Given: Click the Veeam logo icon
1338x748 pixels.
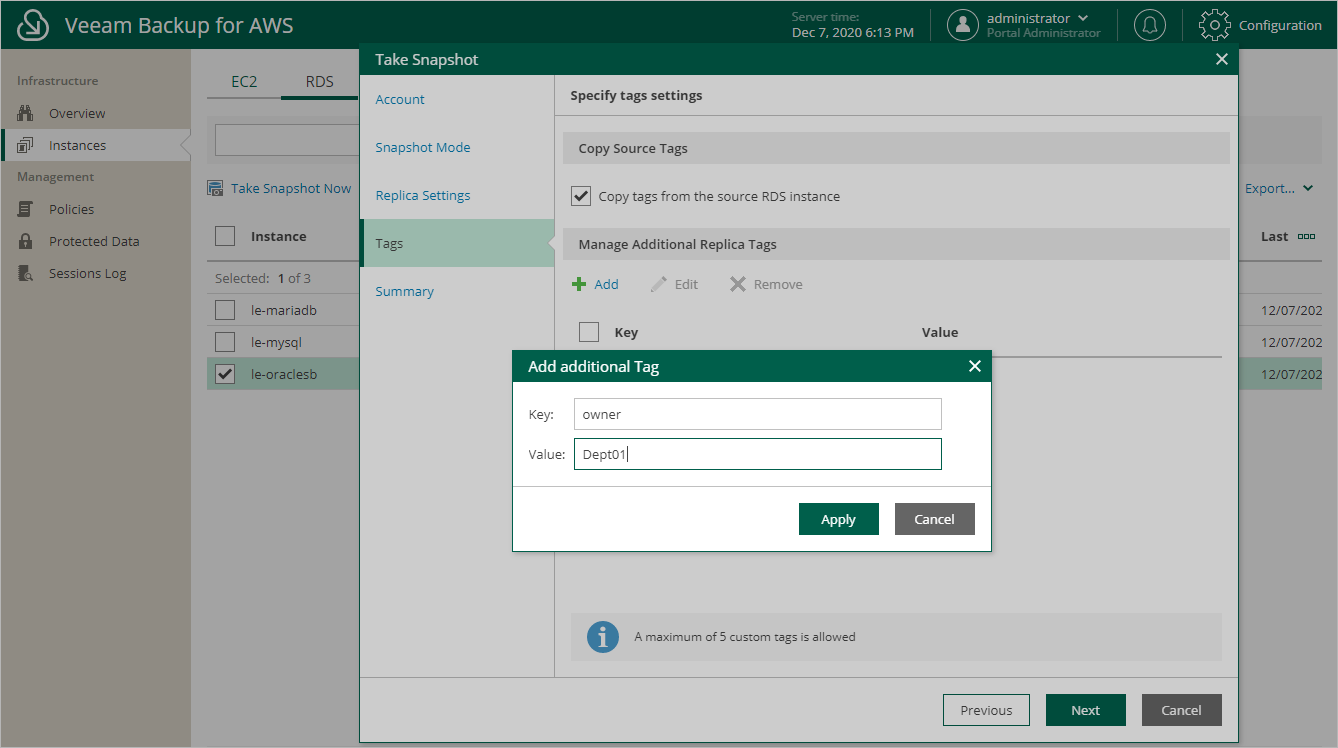Looking at the screenshot, I should click(x=33, y=25).
